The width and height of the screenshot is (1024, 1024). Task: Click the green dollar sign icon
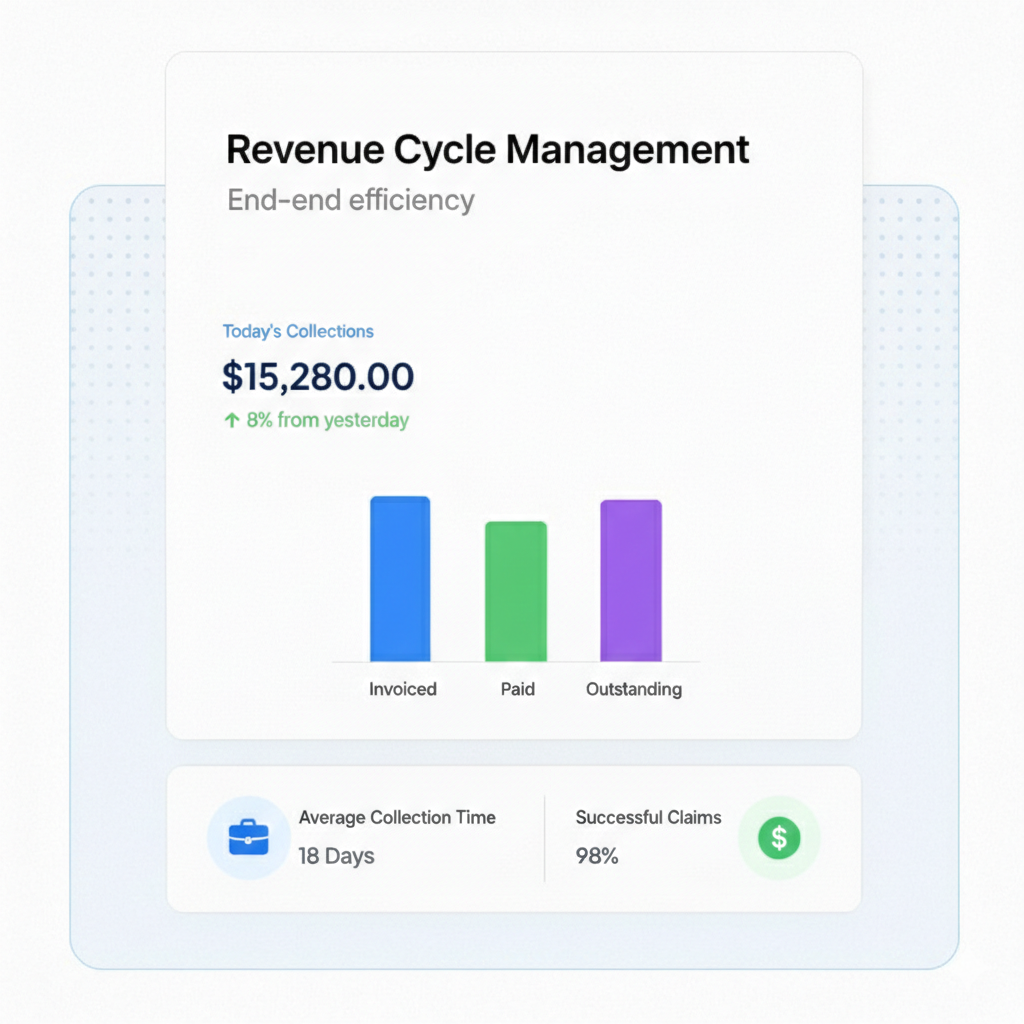pyautogui.click(x=779, y=838)
